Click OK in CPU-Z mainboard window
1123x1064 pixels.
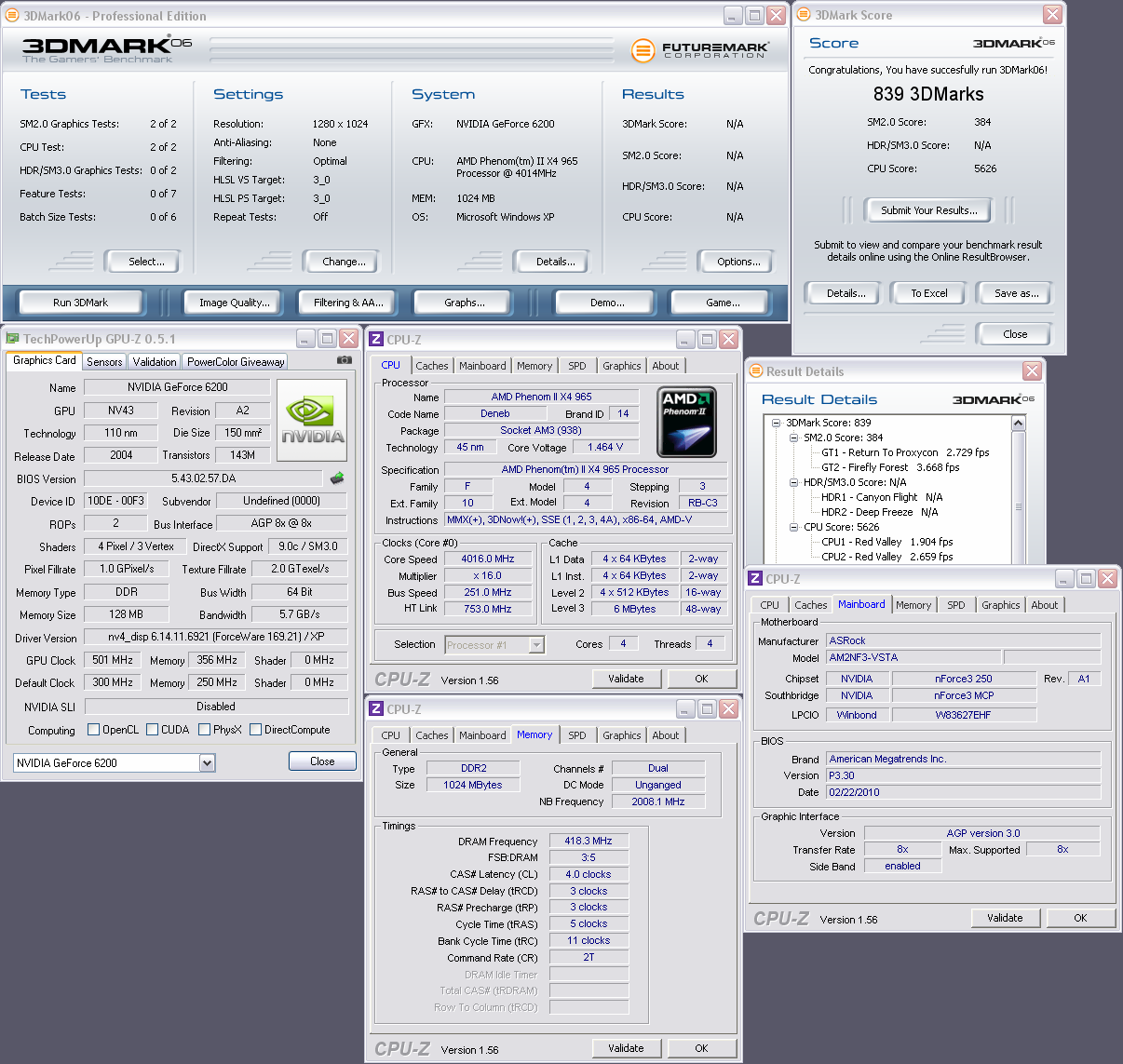1080,918
